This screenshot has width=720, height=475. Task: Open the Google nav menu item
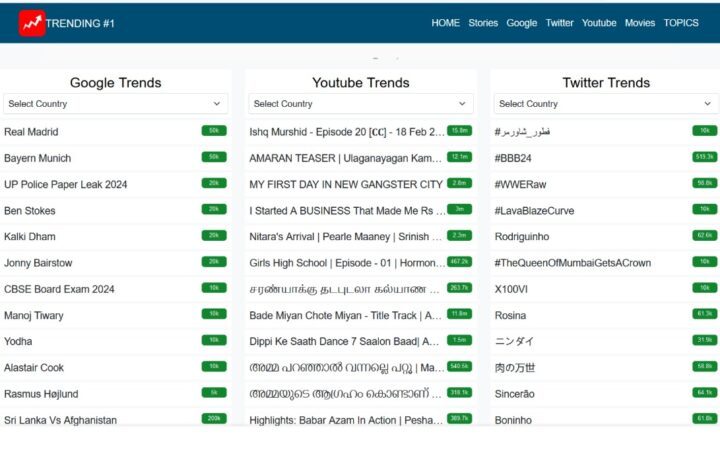pos(521,23)
